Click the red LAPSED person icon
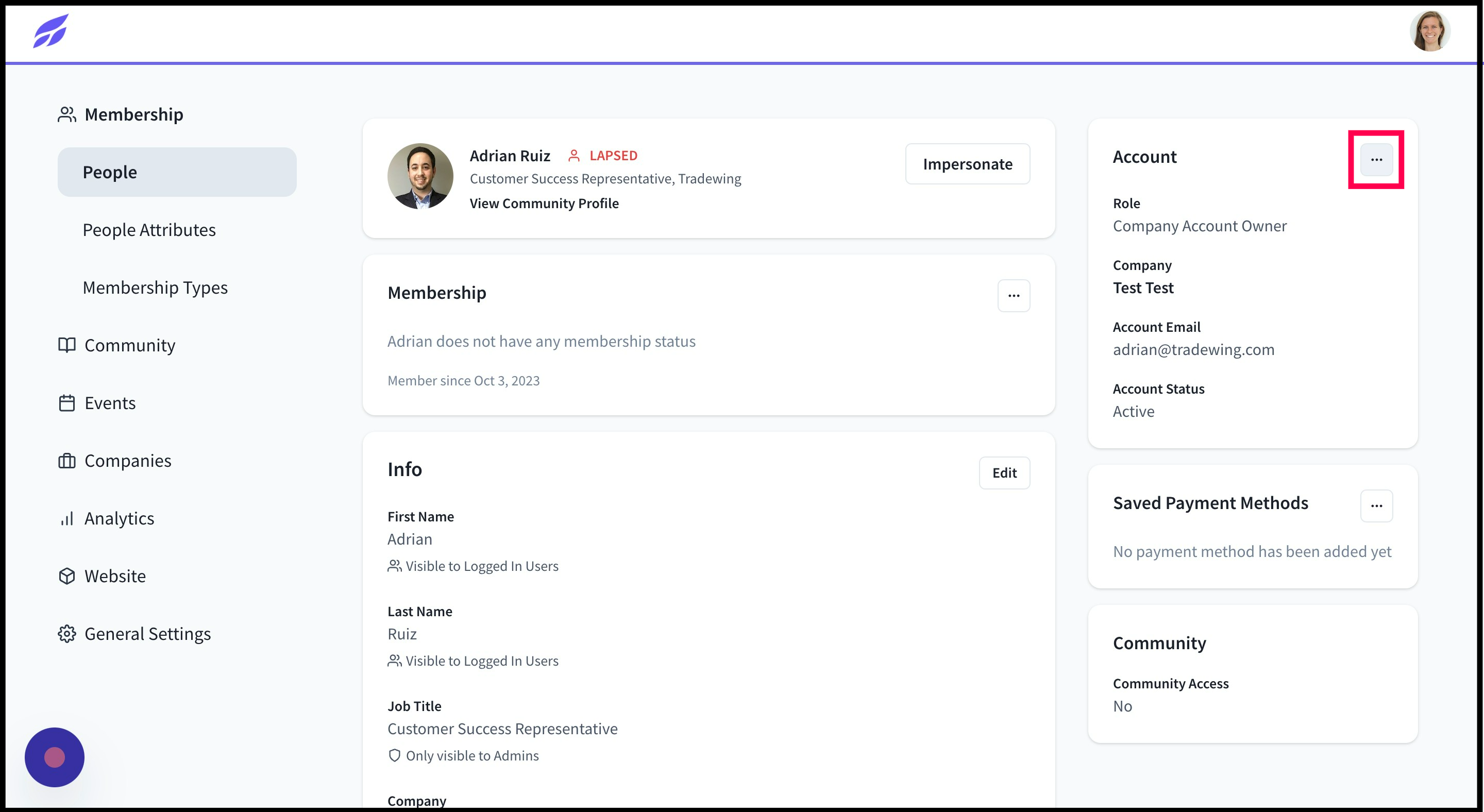This screenshot has height=812, width=1484. coord(574,156)
